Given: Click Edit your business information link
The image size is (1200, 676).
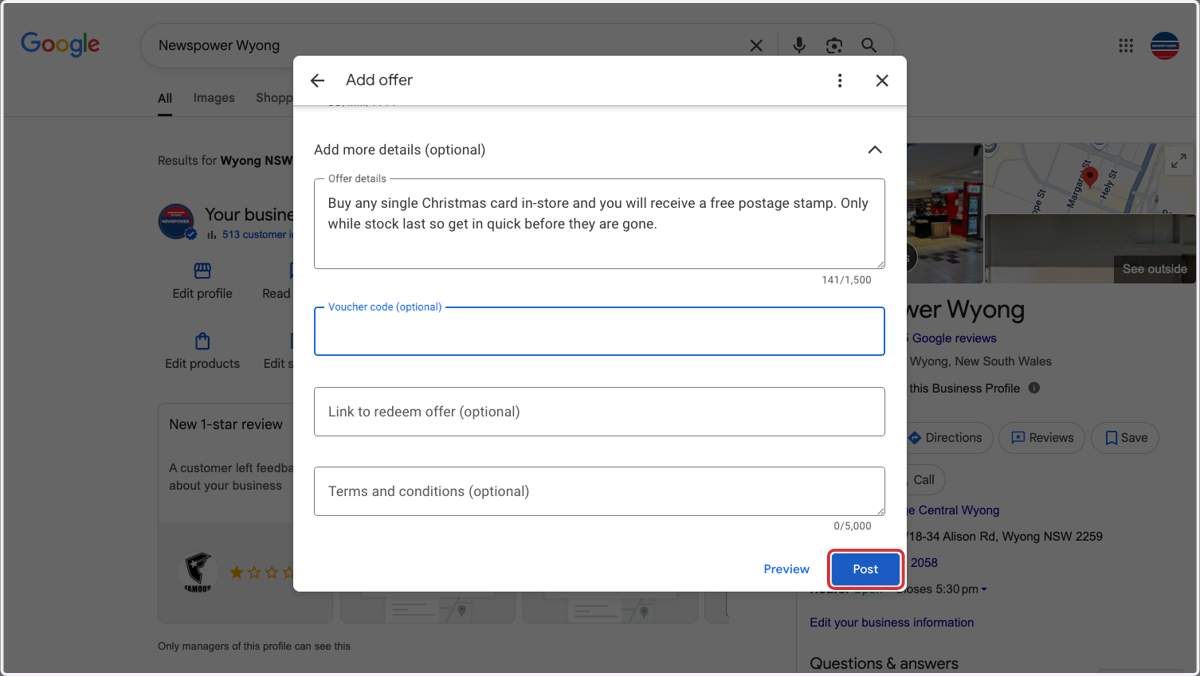Looking at the screenshot, I should click(892, 622).
